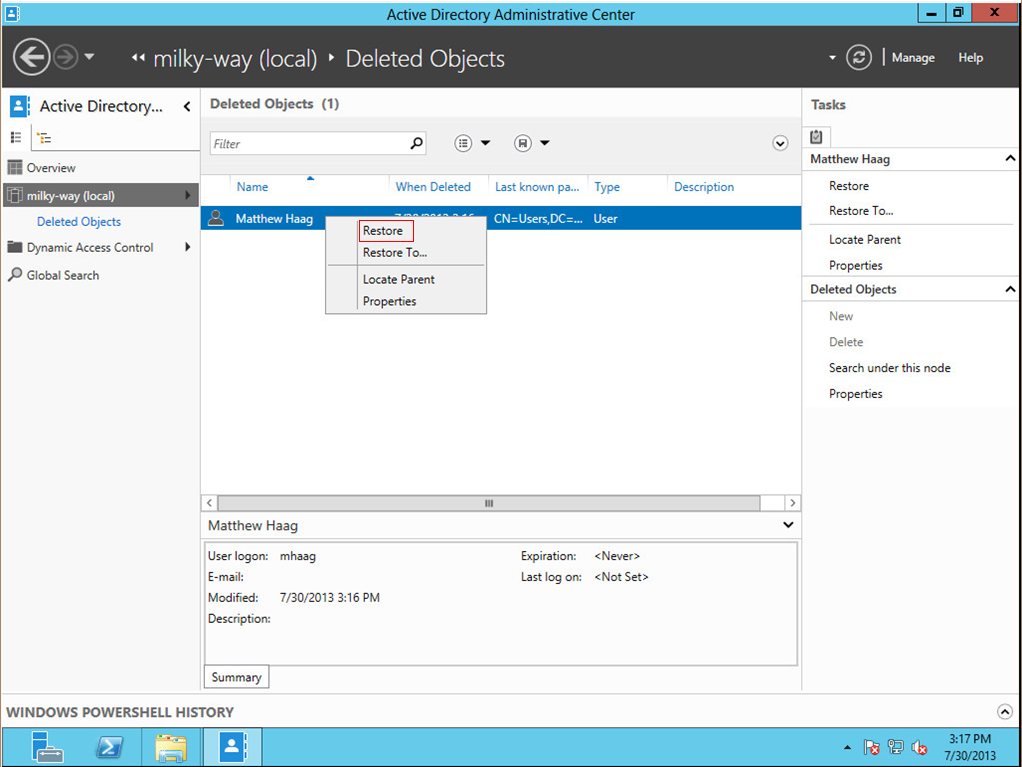
Task: Open the Help menu
Action: click(x=970, y=58)
